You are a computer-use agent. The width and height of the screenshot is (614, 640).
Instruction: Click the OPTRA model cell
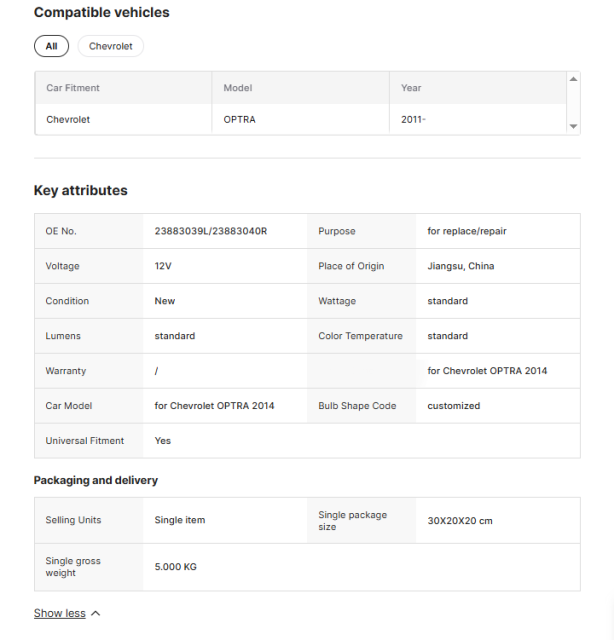coord(240,119)
